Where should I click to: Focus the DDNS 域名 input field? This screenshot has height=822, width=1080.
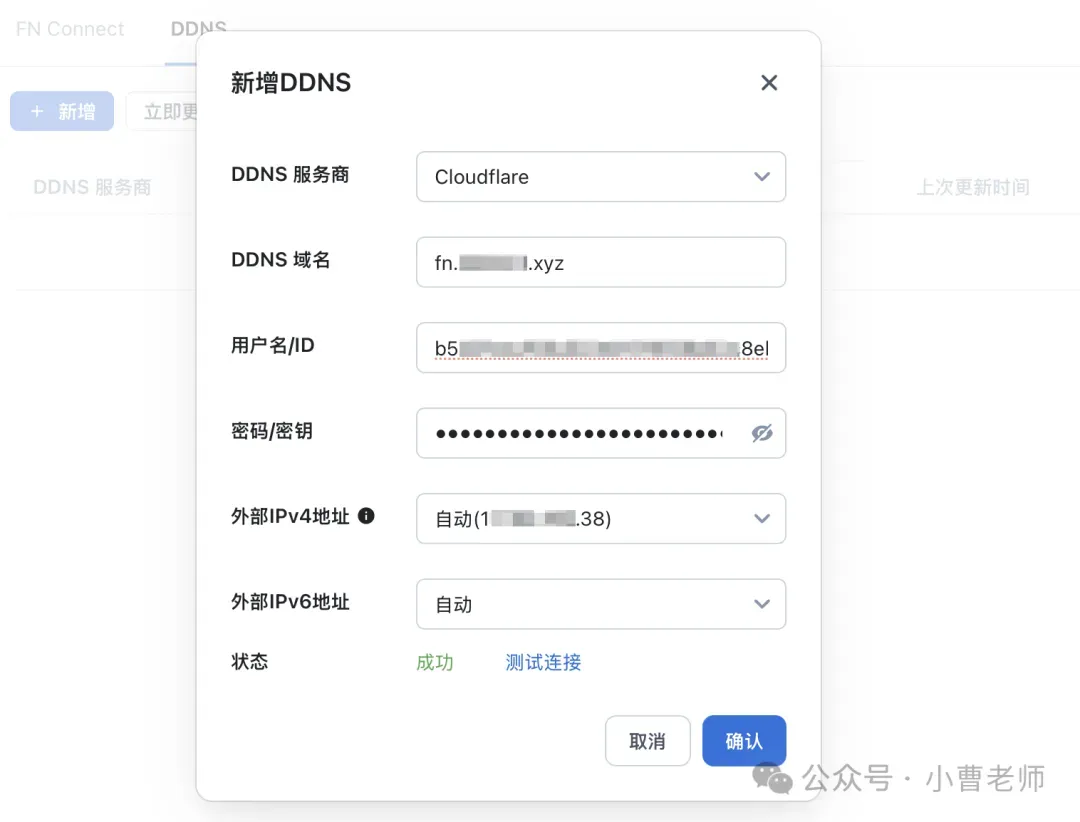[x=600, y=262]
